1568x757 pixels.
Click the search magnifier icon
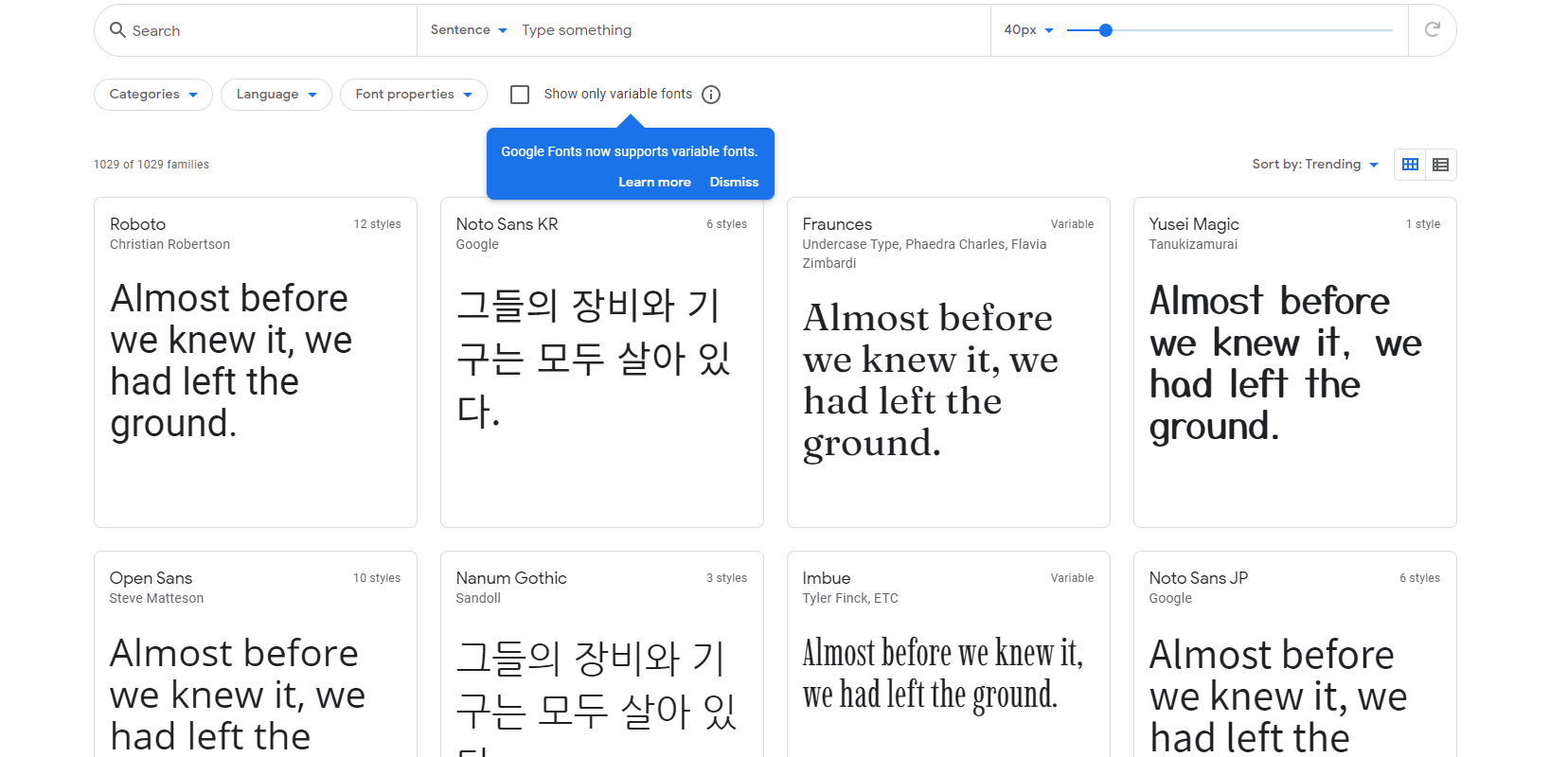(117, 30)
